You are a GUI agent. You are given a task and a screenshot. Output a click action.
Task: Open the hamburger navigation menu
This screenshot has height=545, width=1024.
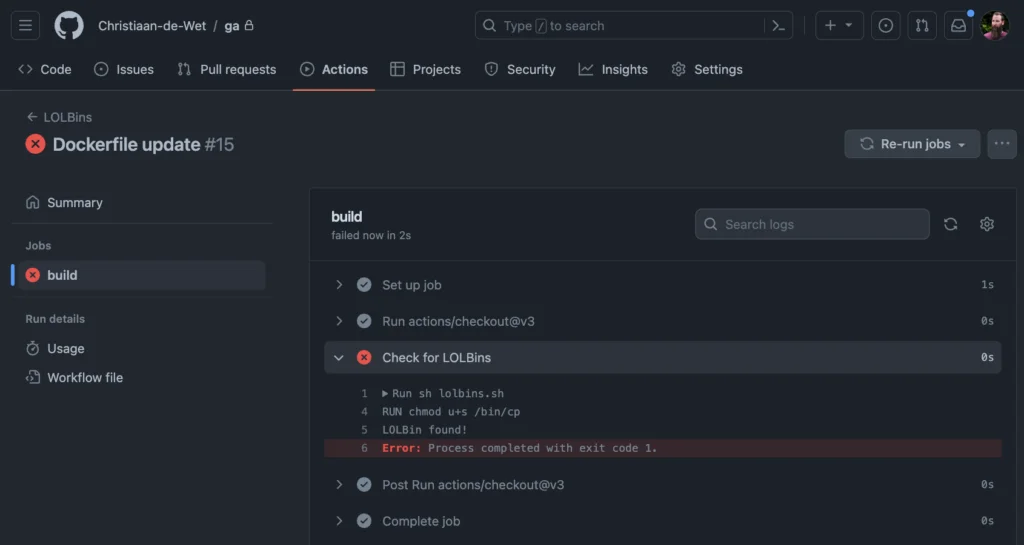coord(25,26)
